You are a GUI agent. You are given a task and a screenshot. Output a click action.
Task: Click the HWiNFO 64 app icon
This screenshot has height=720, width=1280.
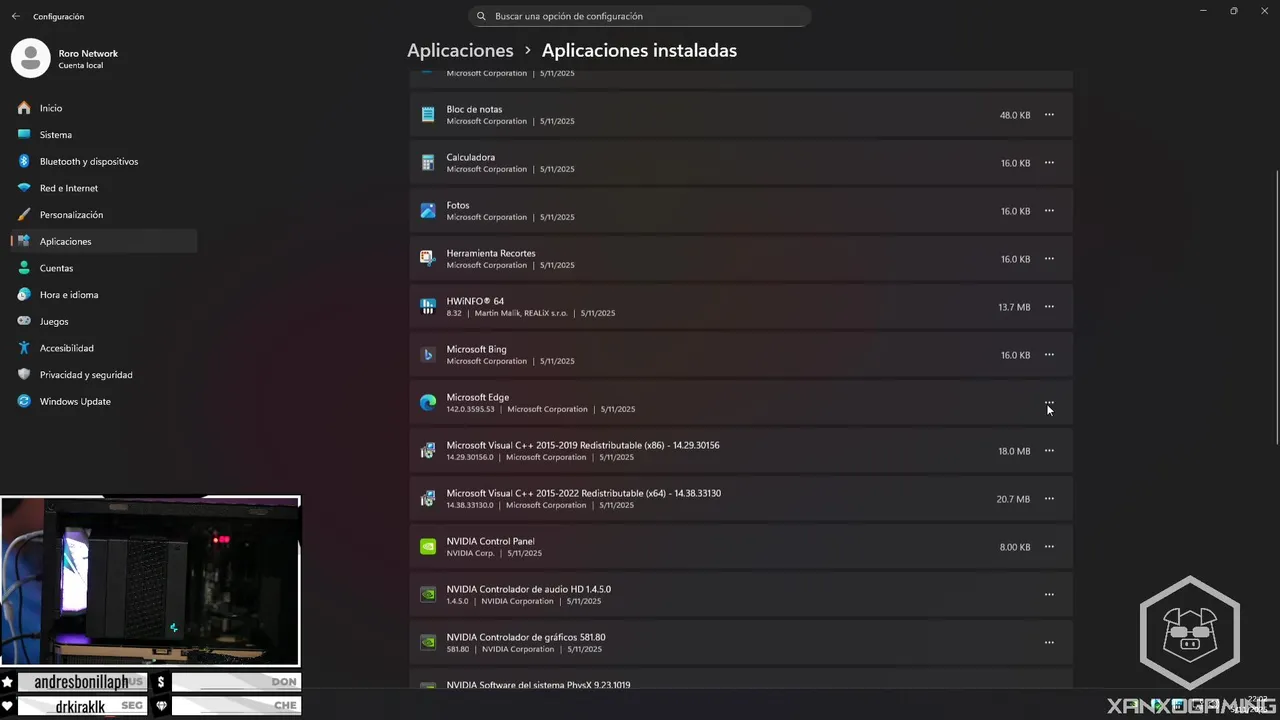click(x=428, y=307)
